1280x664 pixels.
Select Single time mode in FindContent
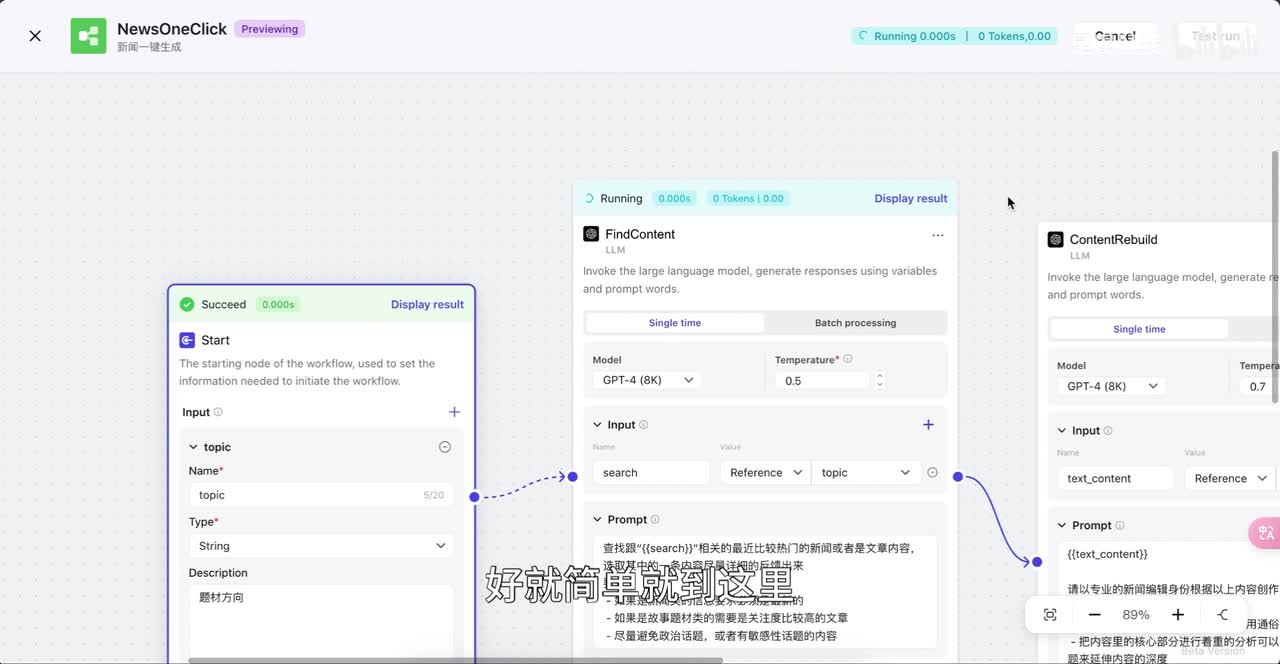(x=675, y=323)
